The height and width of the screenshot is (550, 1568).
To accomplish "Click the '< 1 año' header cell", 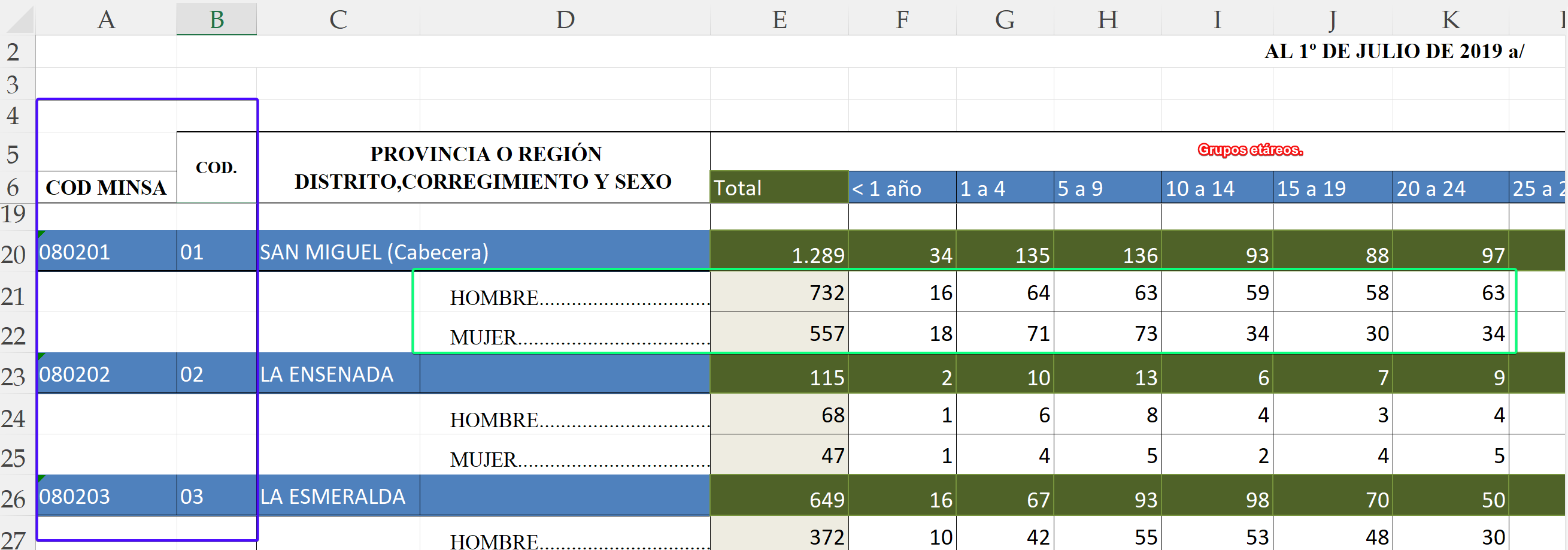I will 902,188.
